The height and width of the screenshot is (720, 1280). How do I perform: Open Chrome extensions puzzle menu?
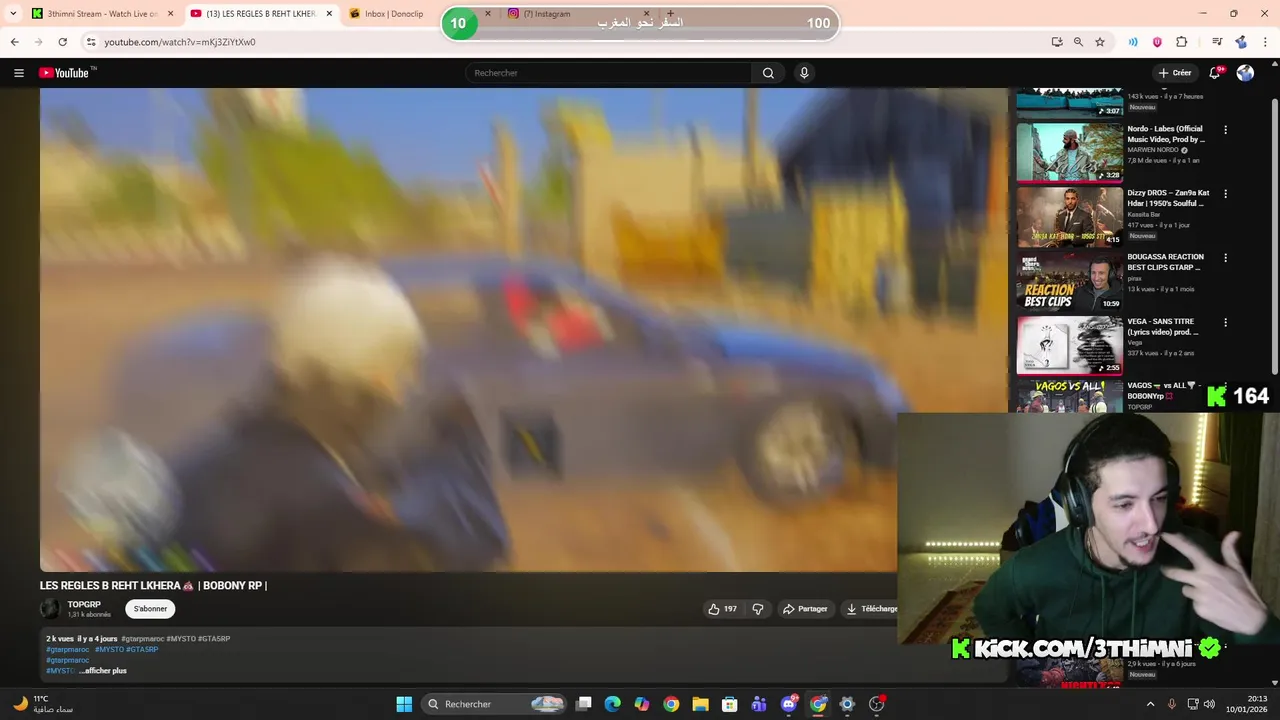click(1181, 42)
